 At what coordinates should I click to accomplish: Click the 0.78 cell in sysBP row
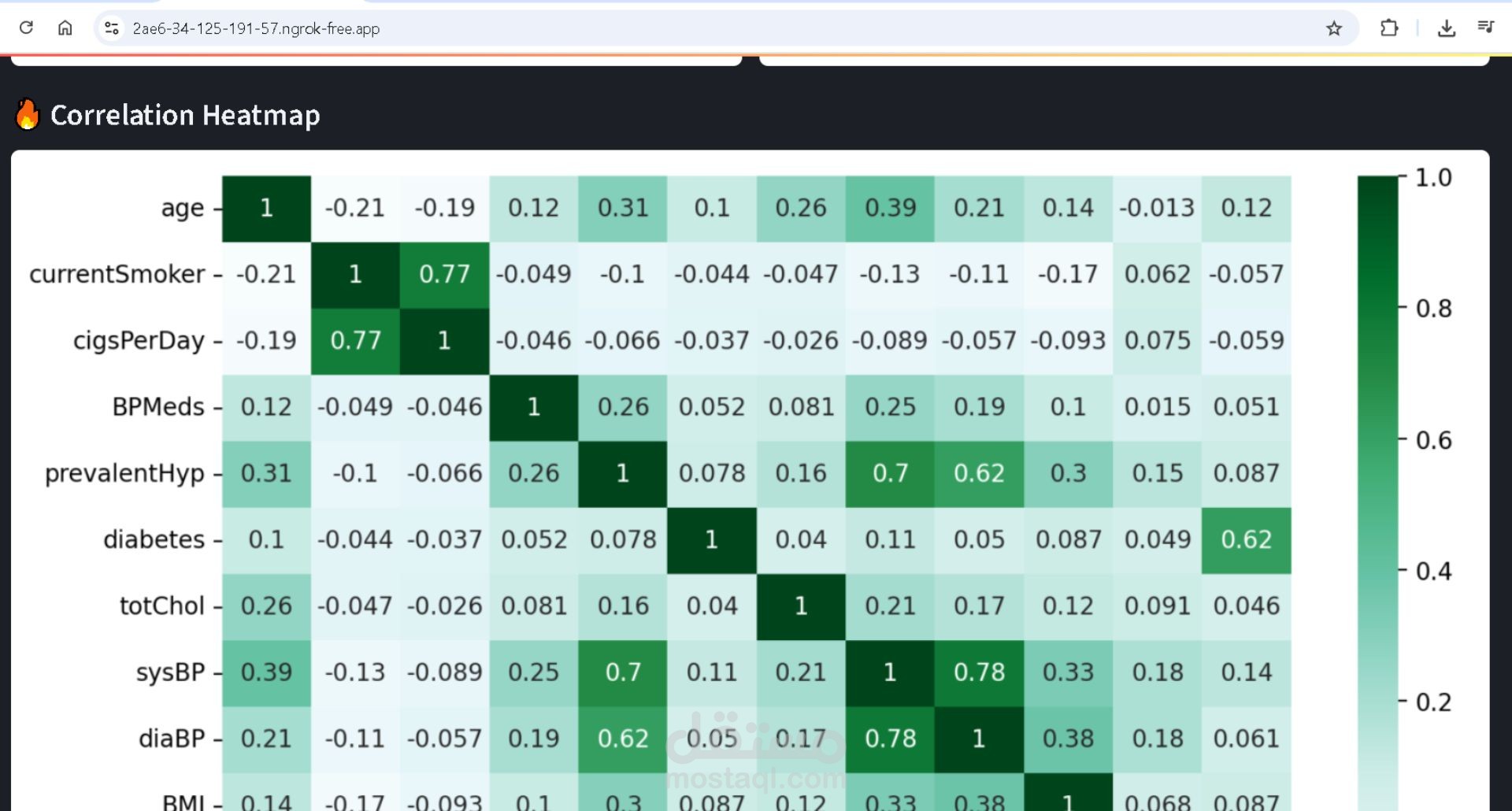(979, 673)
